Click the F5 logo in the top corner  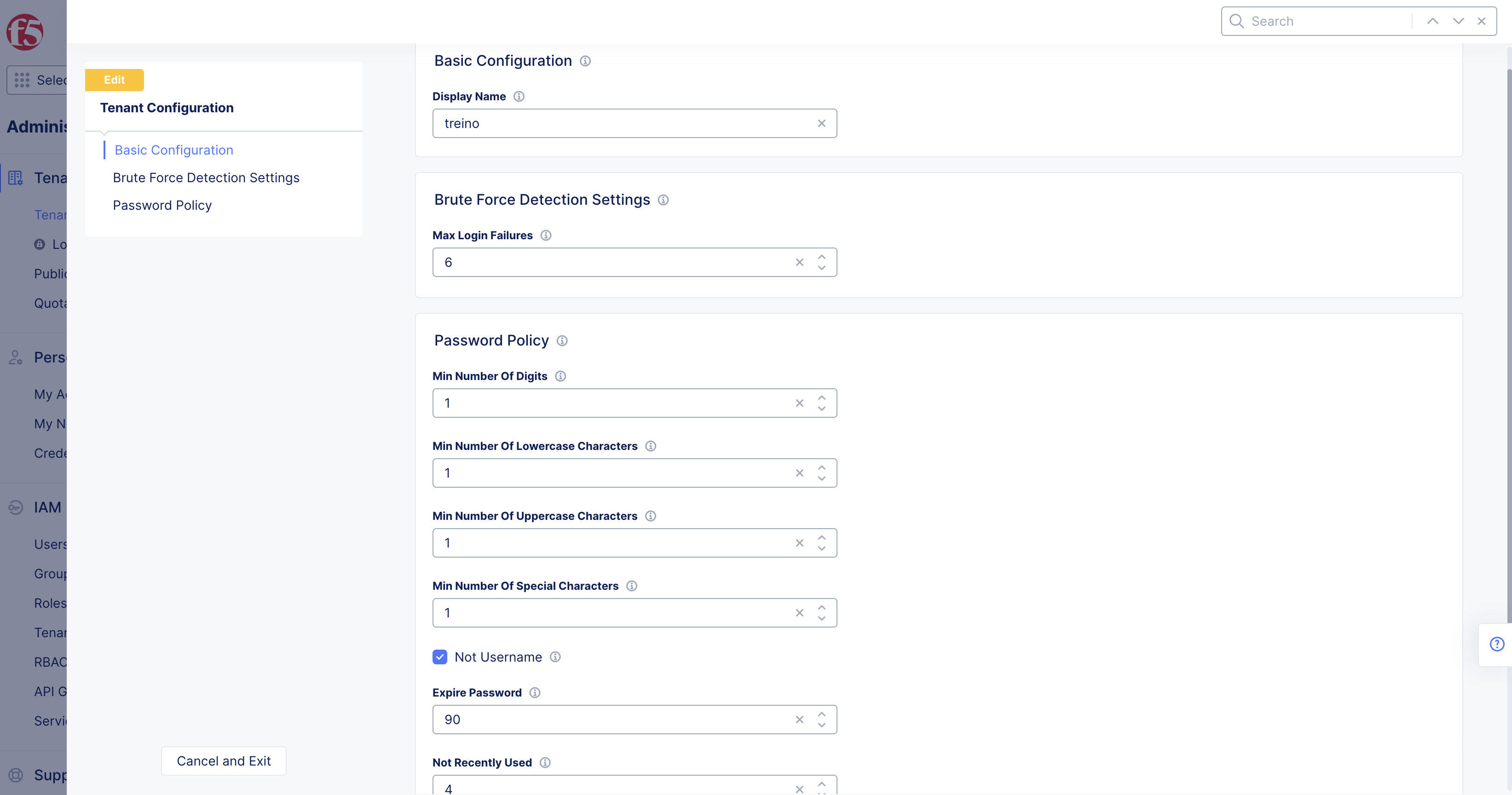[25, 32]
